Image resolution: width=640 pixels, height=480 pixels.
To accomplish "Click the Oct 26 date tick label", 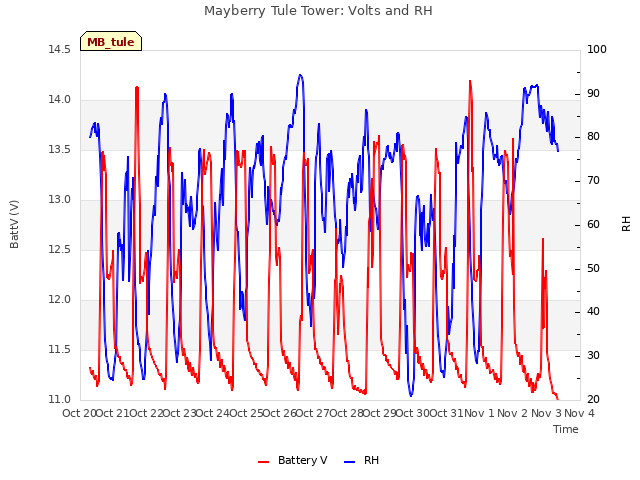I will pos(279,413).
